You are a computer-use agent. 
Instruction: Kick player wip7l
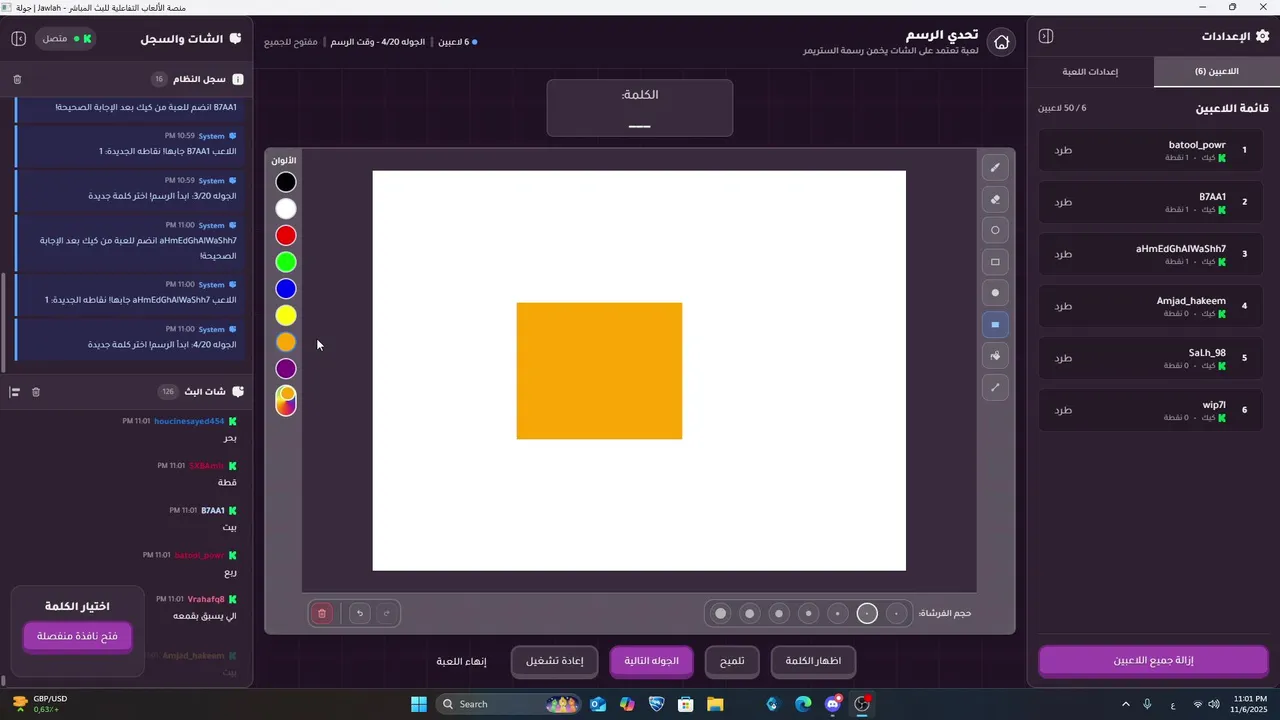coord(1063,410)
